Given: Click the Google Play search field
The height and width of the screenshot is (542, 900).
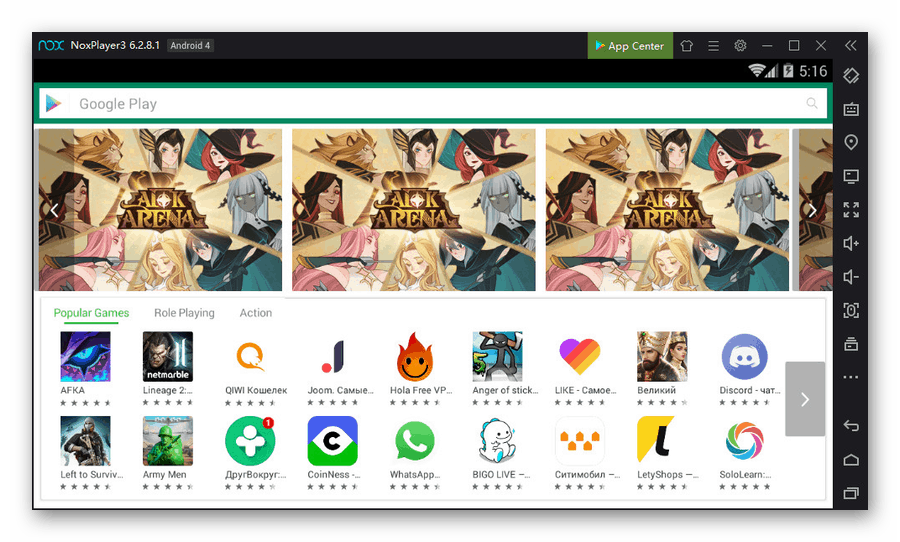Looking at the screenshot, I should pos(433,104).
